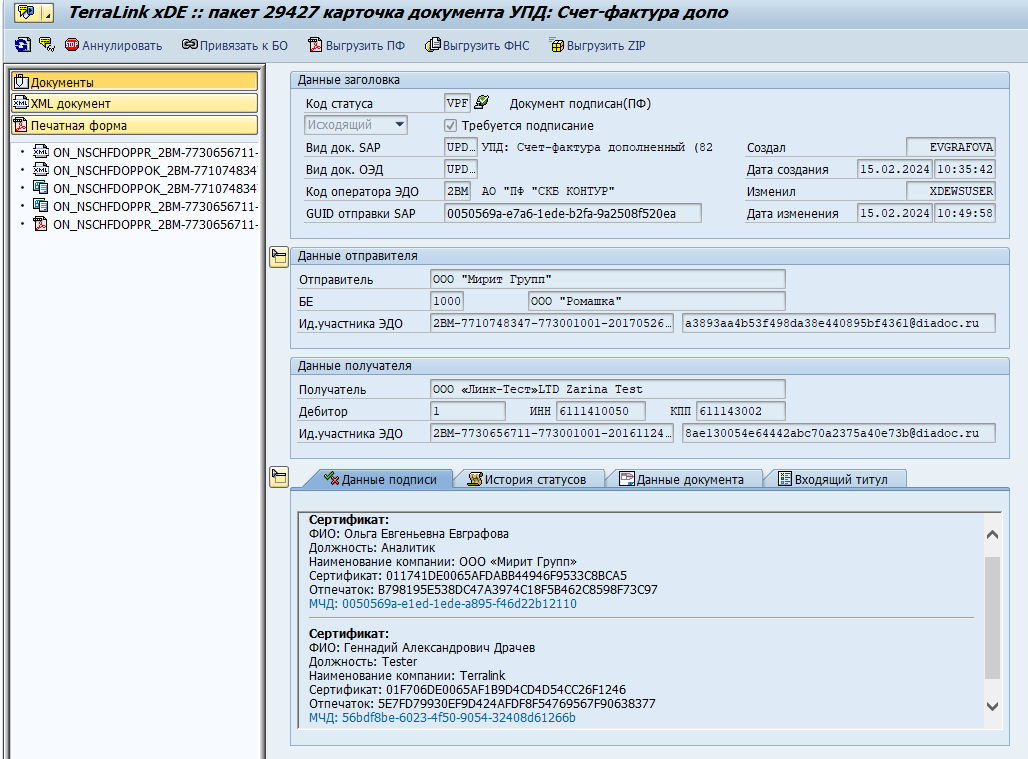Select the XML документ panel button
This screenshot has height=759, width=1028.
pyautogui.click(x=134, y=104)
